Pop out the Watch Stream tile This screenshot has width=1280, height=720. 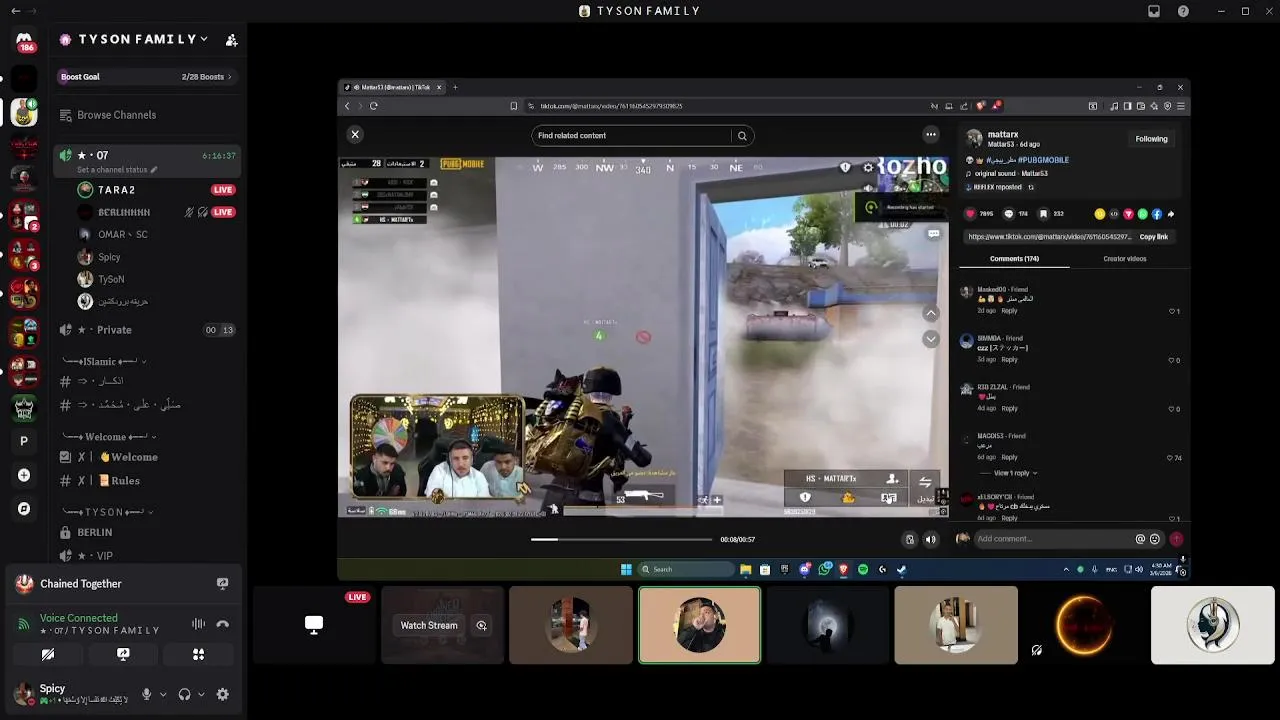481,626
